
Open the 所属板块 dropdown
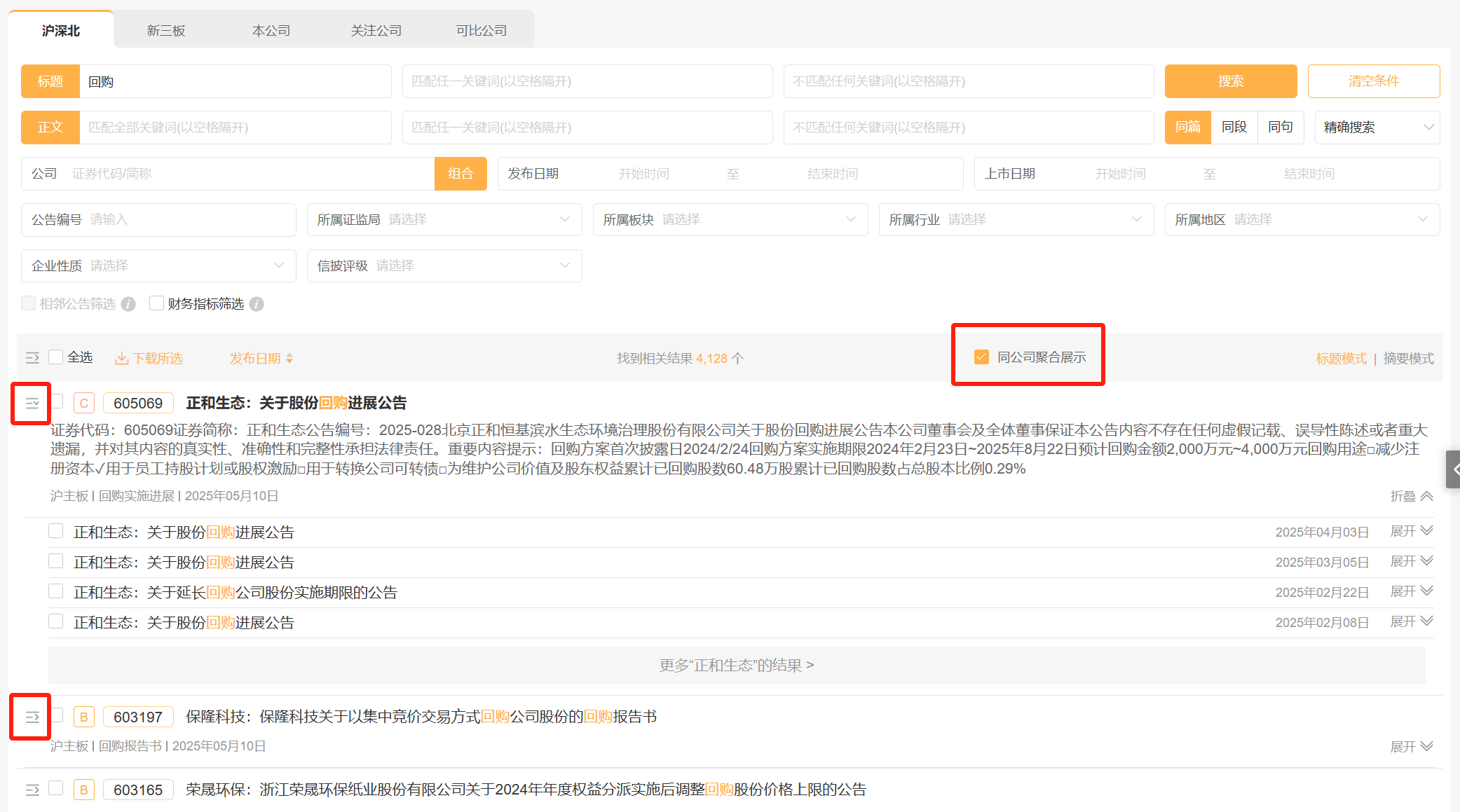point(730,219)
